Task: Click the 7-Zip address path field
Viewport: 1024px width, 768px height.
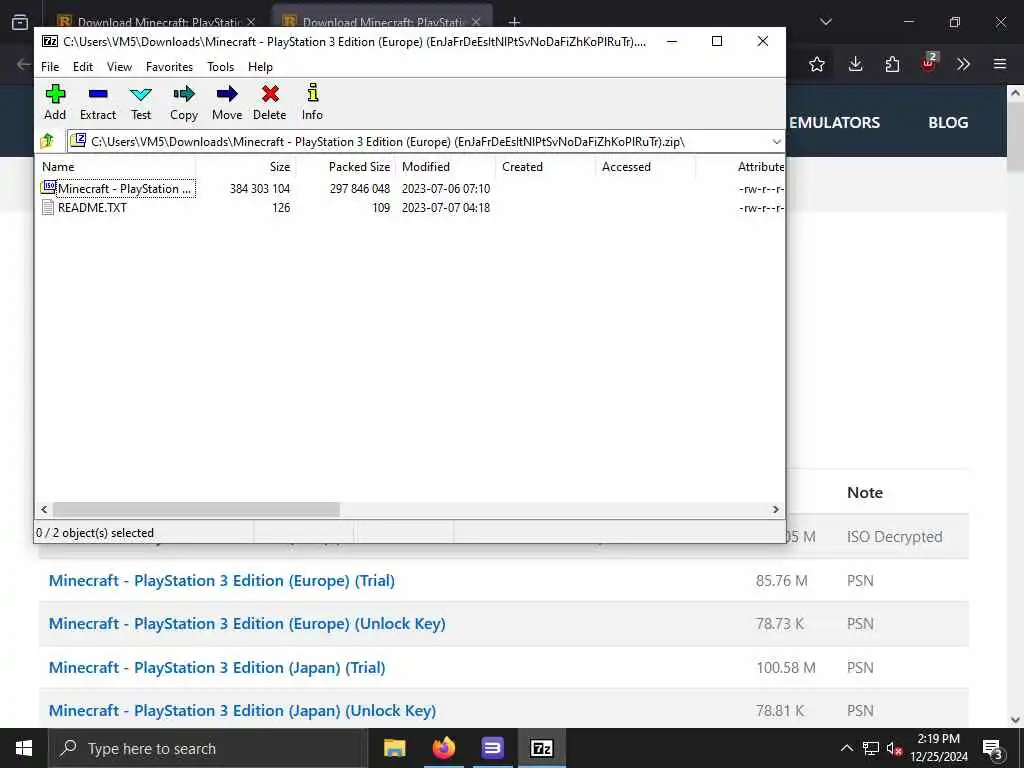Action: click(418, 142)
